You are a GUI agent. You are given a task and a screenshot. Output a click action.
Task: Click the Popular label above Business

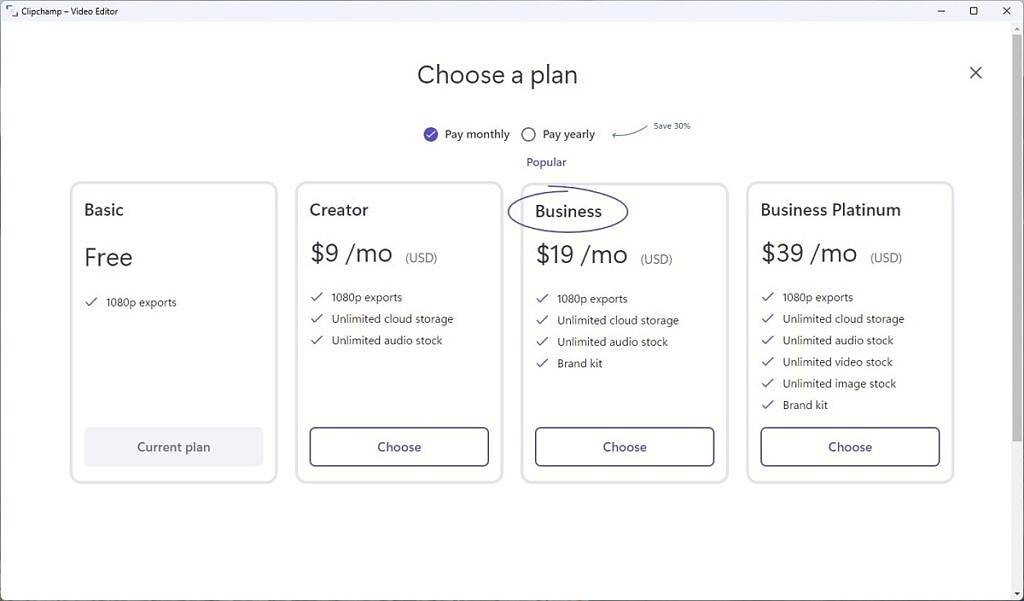(546, 161)
